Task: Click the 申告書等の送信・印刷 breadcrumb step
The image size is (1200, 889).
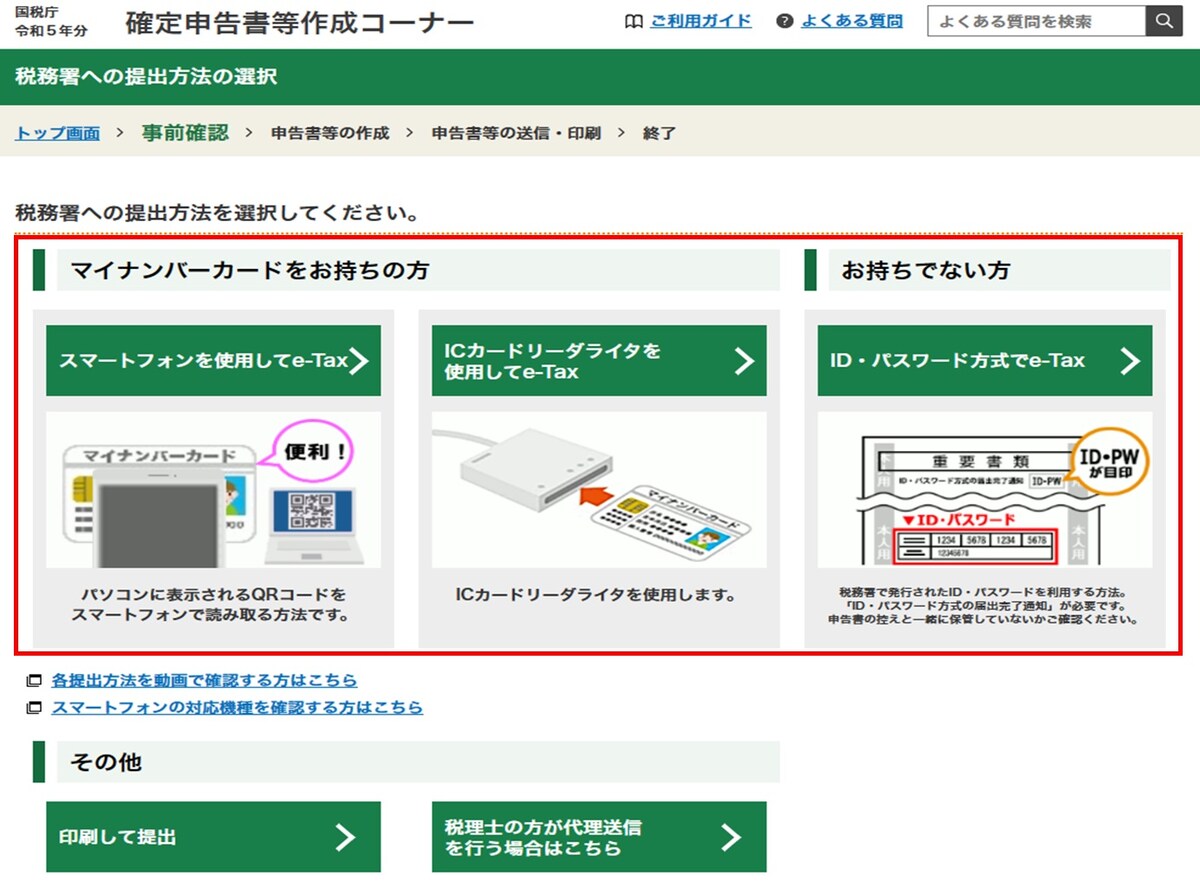Action: 516,133
